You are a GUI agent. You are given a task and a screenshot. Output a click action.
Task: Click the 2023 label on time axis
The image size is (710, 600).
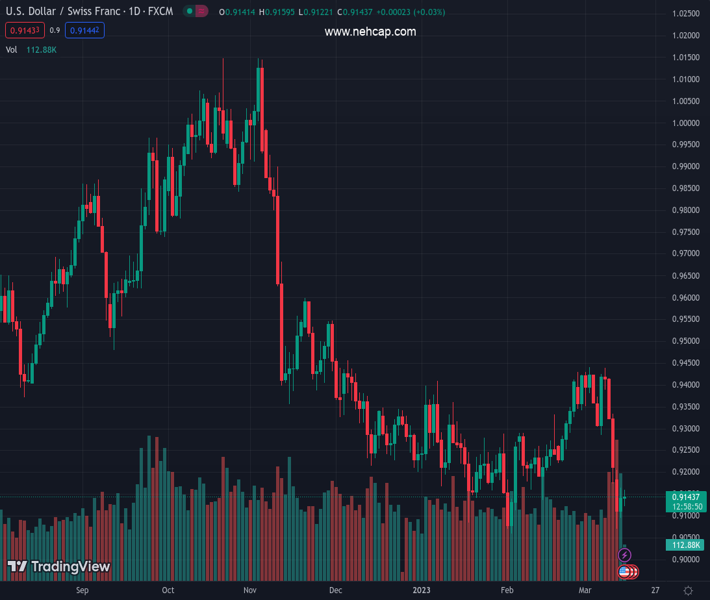click(x=419, y=591)
